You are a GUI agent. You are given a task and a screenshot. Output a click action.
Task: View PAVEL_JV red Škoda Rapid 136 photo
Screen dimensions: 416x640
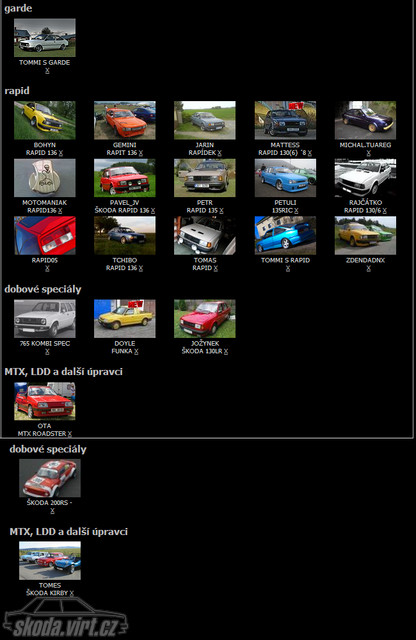click(x=125, y=178)
